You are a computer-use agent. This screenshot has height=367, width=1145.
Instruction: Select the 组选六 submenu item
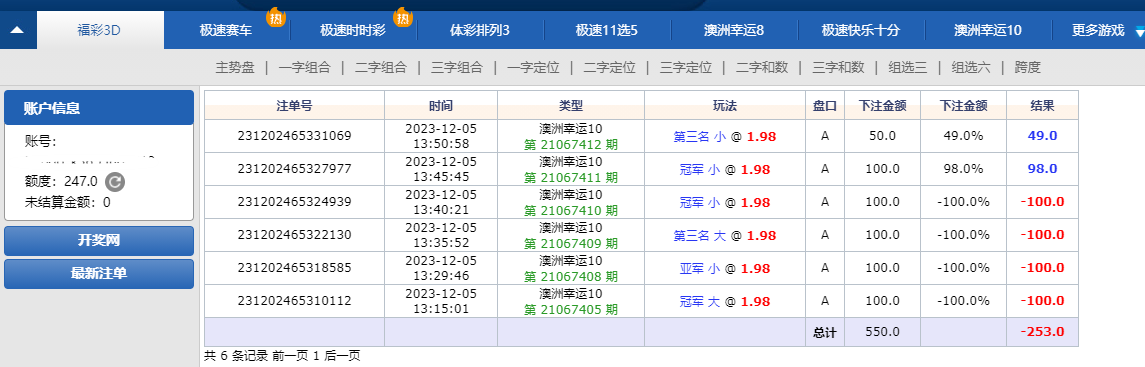pos(971,68)
